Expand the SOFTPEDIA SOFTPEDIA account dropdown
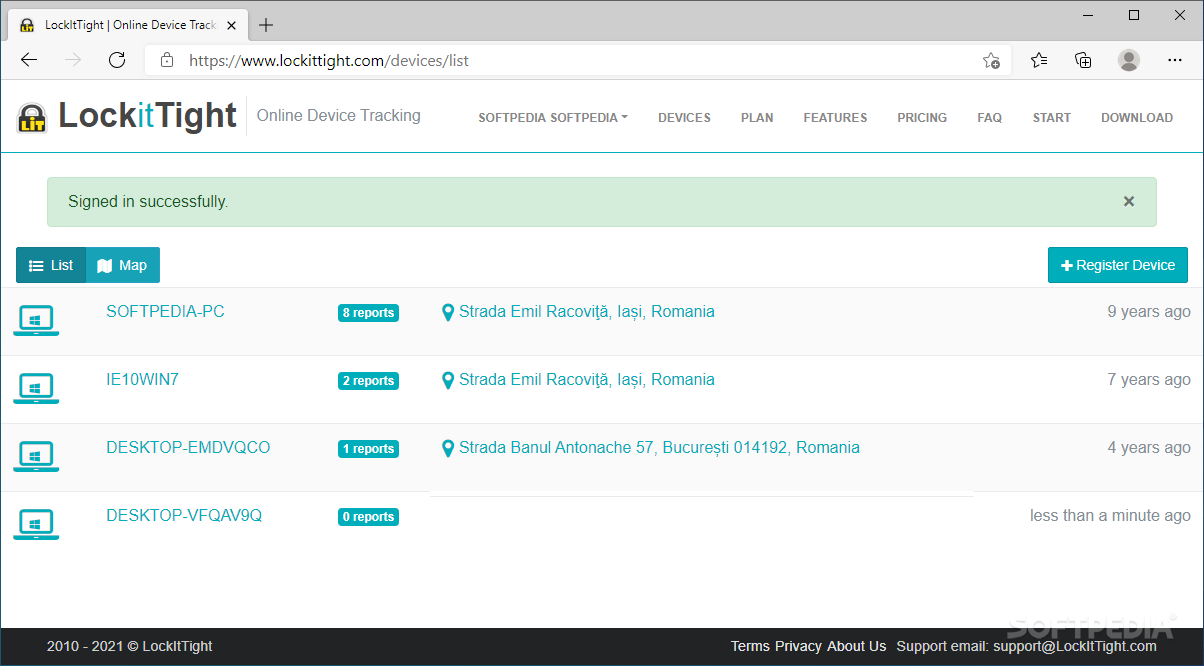 553,118
